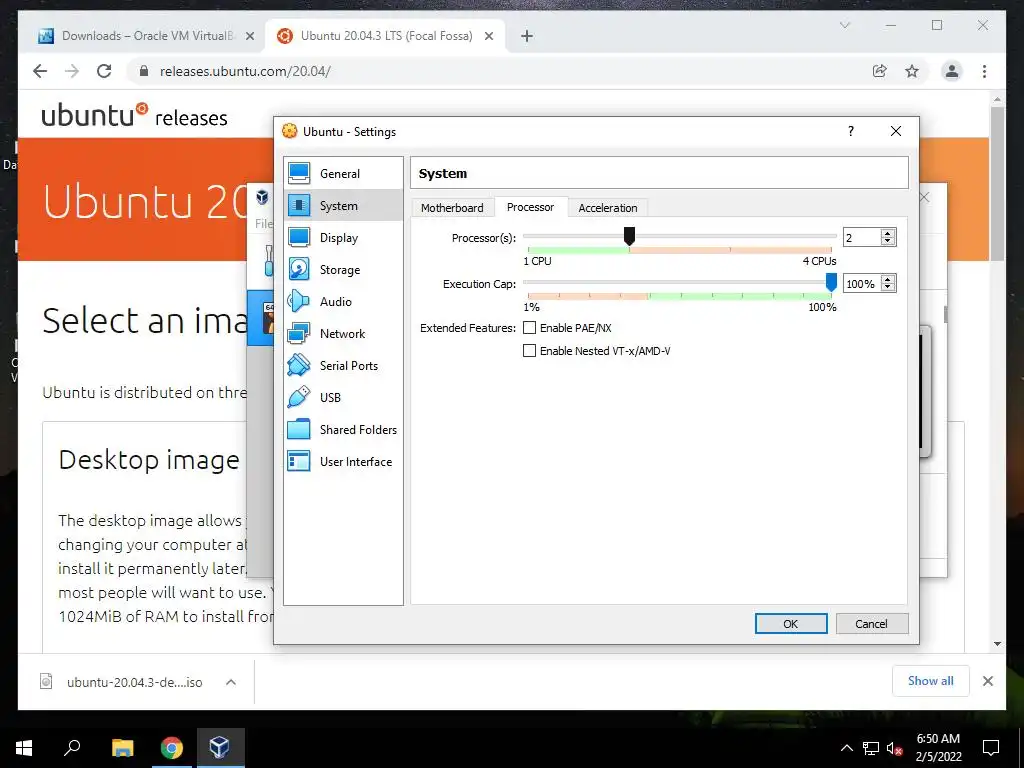Open the Chrome profile avatar
Viewport: 1024px width, 768px height.
click(x=952, y=71)
